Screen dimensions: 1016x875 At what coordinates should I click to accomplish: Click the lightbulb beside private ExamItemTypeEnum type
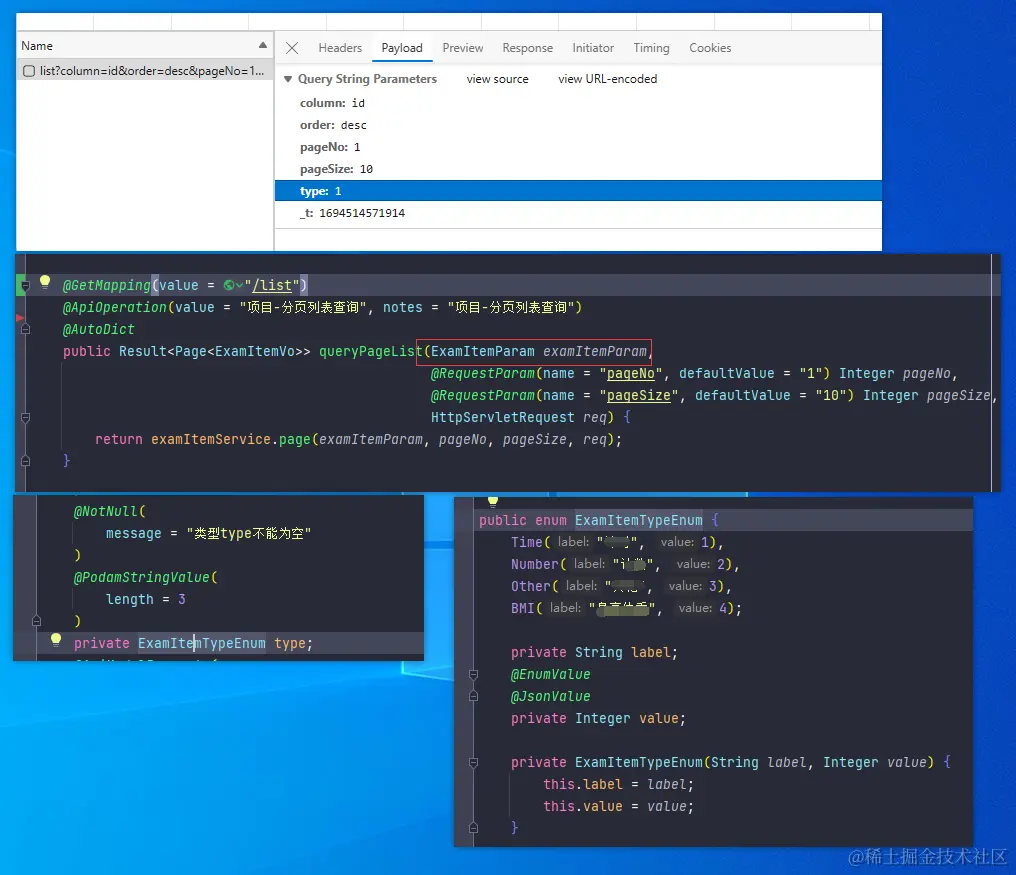(56, 640)
